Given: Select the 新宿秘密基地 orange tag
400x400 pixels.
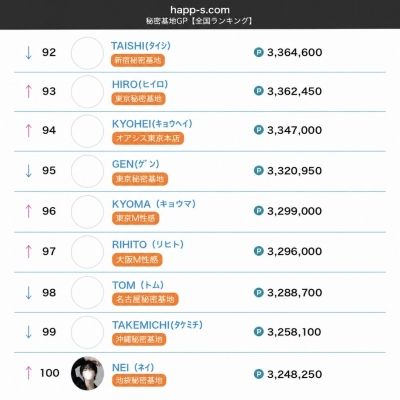Looking at the screenshot, I should [x=138, y=60].
